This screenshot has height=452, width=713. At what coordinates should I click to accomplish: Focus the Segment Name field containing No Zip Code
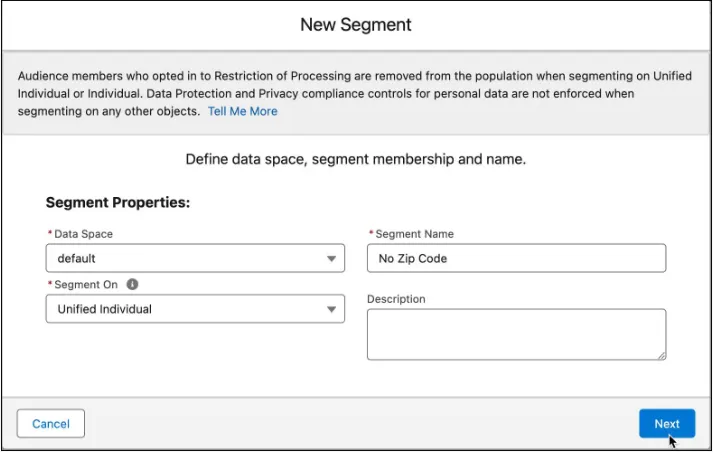(x=516, y=259)
